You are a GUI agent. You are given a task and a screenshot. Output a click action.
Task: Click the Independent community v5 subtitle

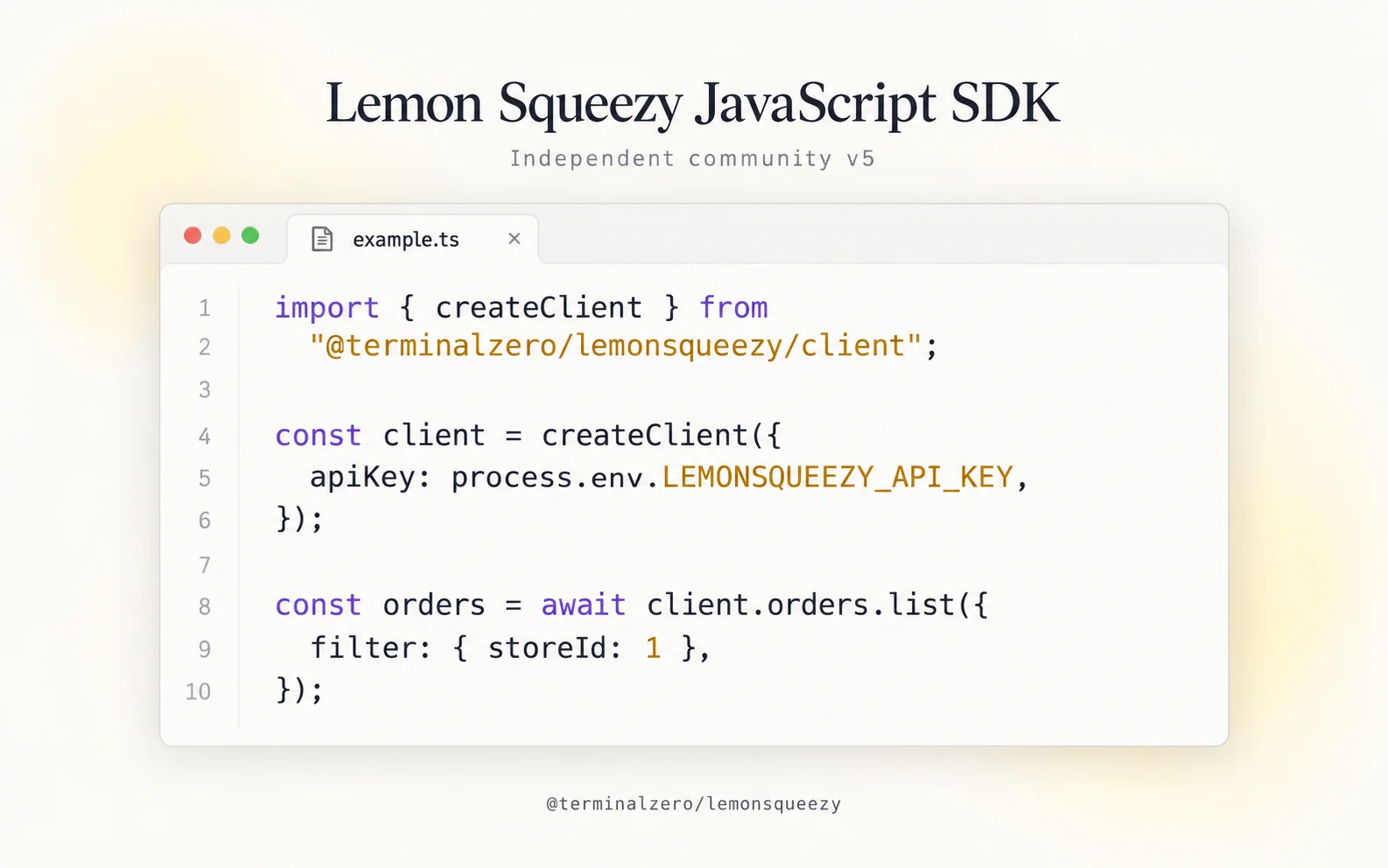point(693,158)
